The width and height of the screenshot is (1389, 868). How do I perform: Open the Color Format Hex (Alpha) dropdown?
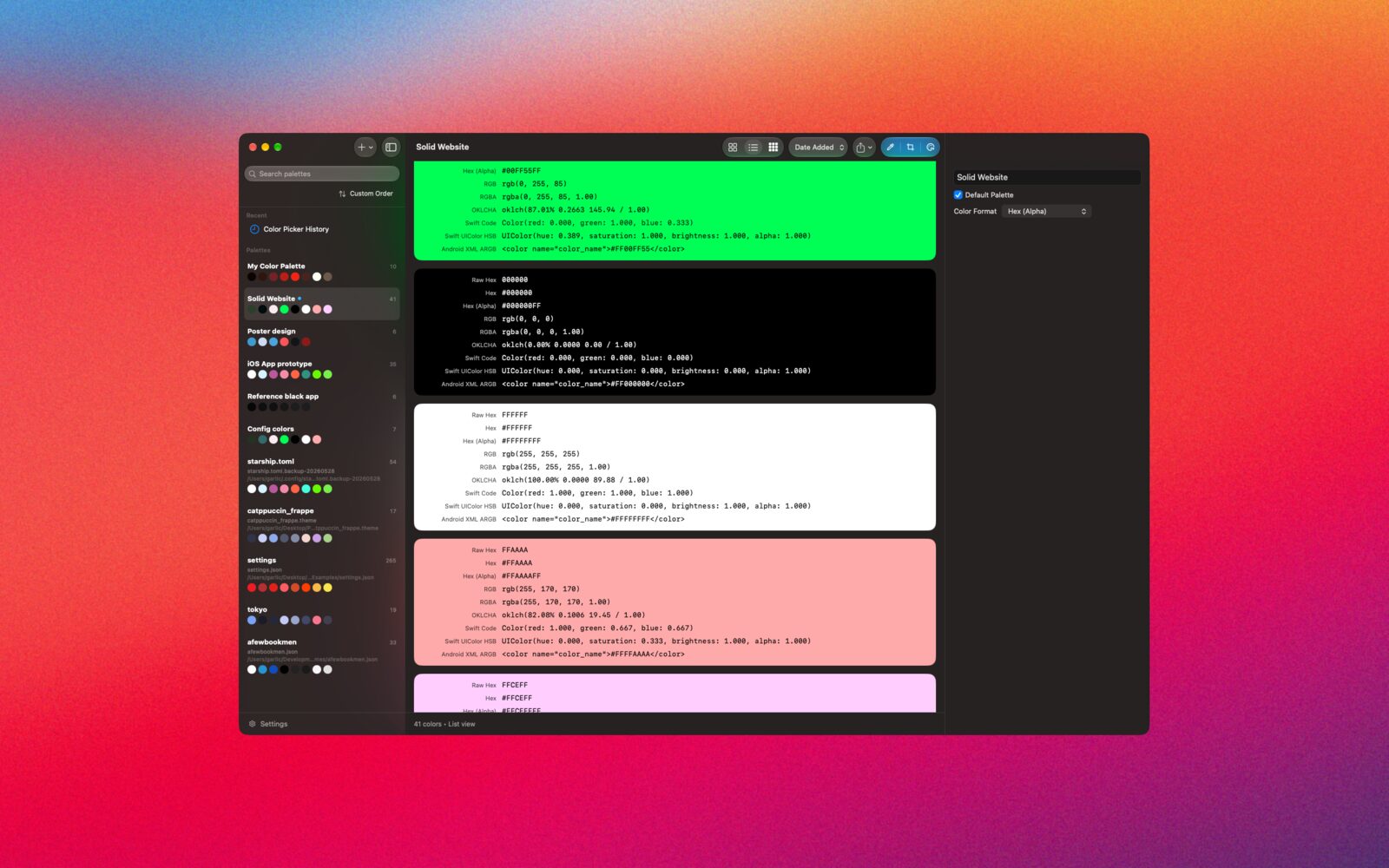click(x=1047, y=212)
